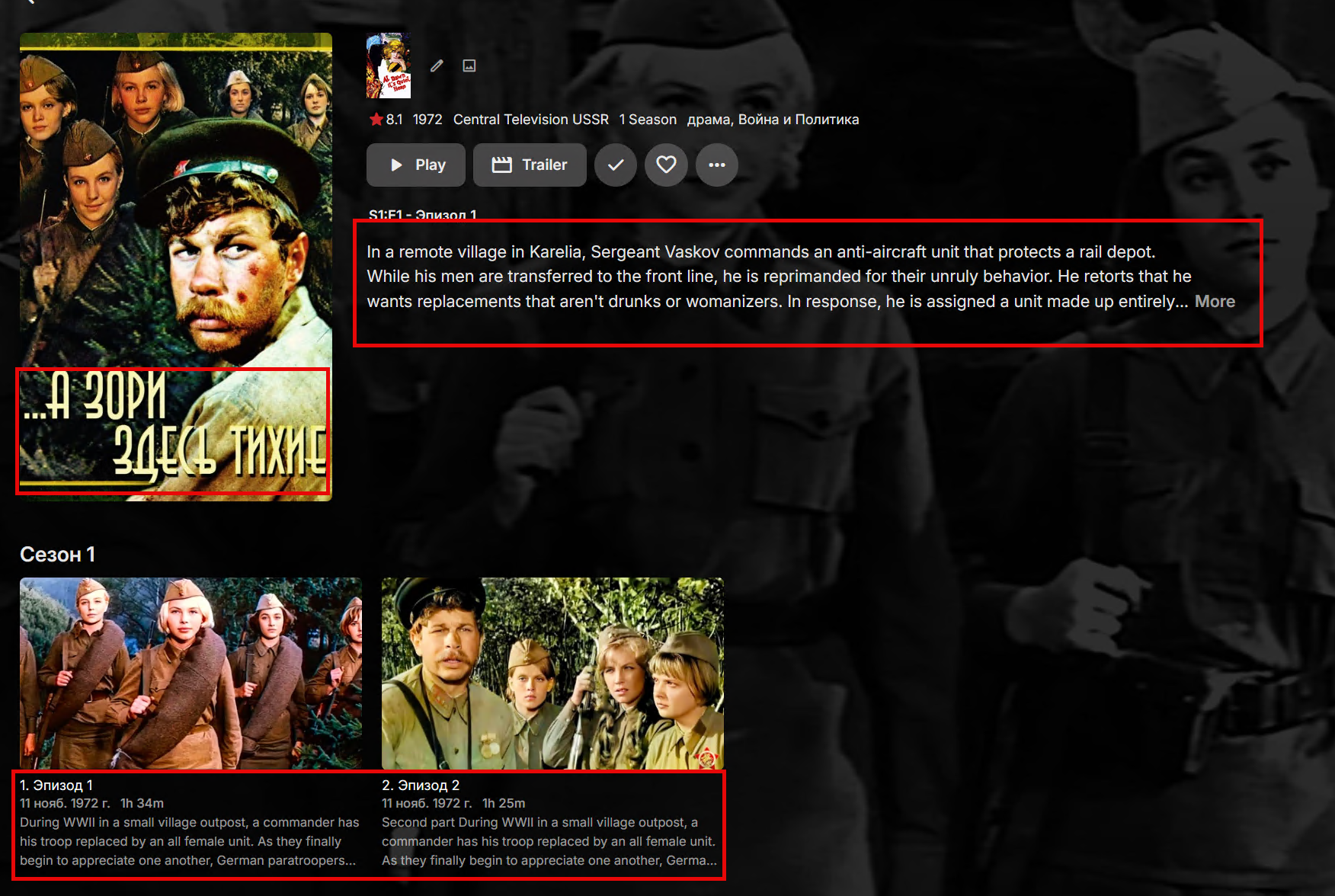Open the '1. Эпизод 1' episode title

coord(56,785)
